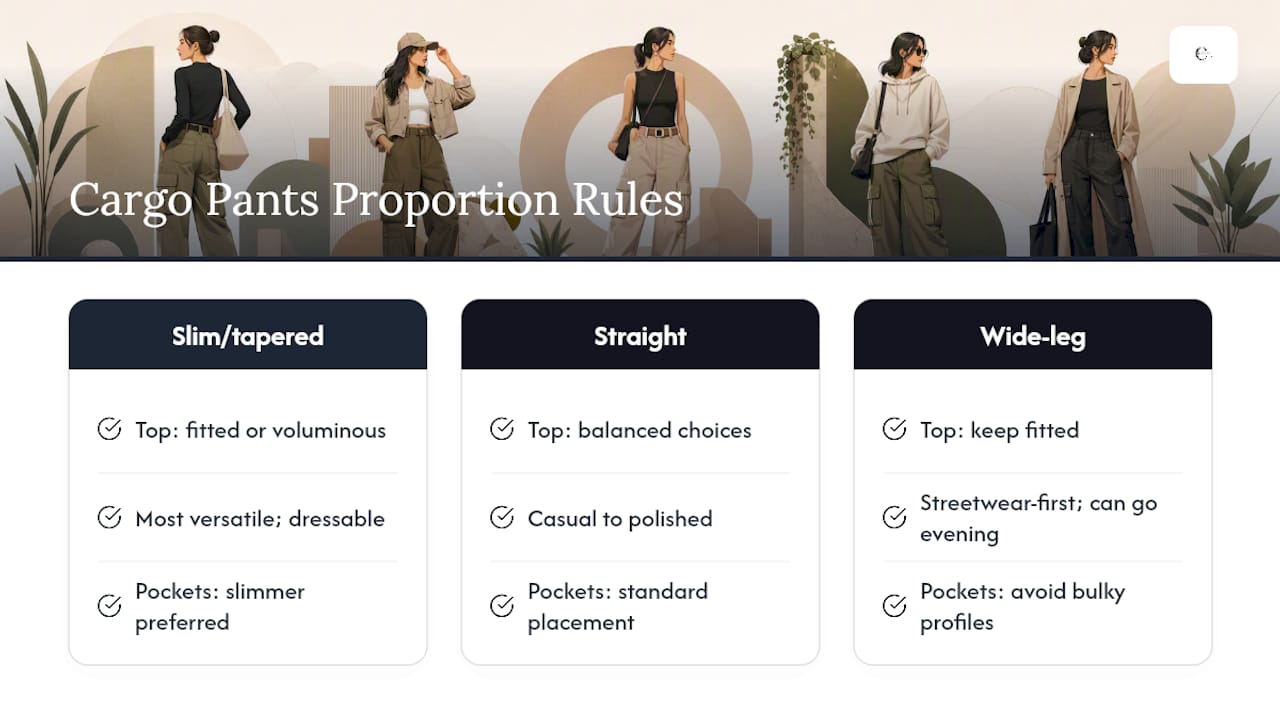1280x720 pixels.
Task: Click the check icon next to "Pockets: standard placement"
Action: tap(502, 605)
